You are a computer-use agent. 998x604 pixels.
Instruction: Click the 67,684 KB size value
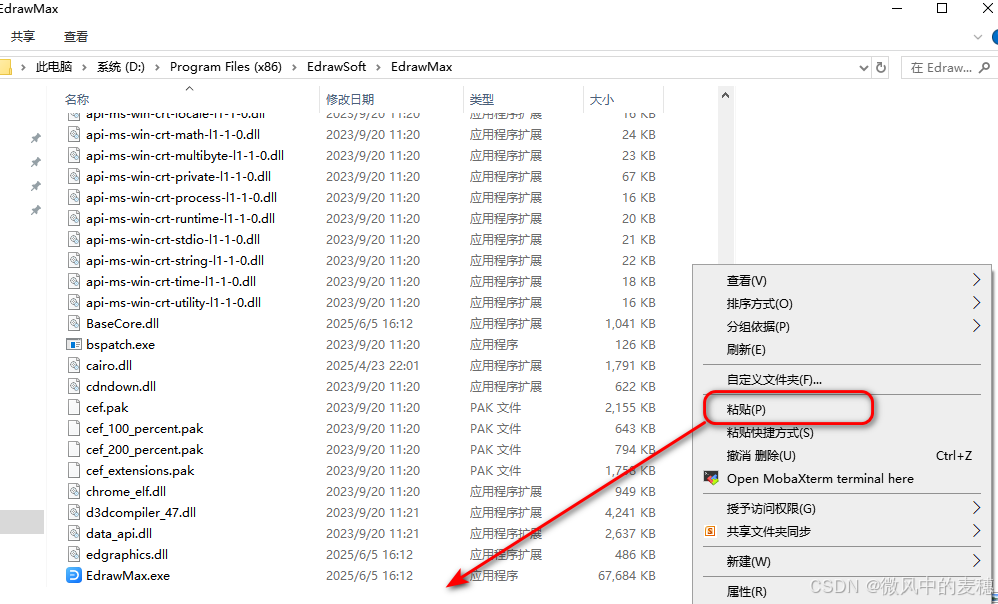(627, 575)
